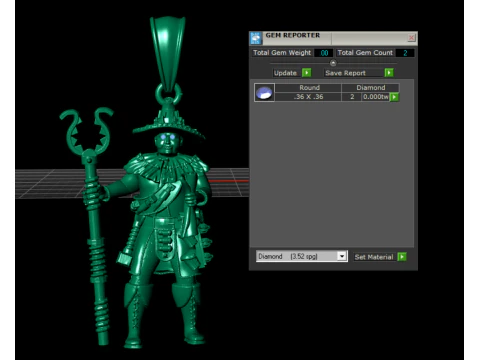The height and width of the screenshot is (360, 480).
Task: Click the GEM REPORTER title text
Action: click(x=293, y=35)
